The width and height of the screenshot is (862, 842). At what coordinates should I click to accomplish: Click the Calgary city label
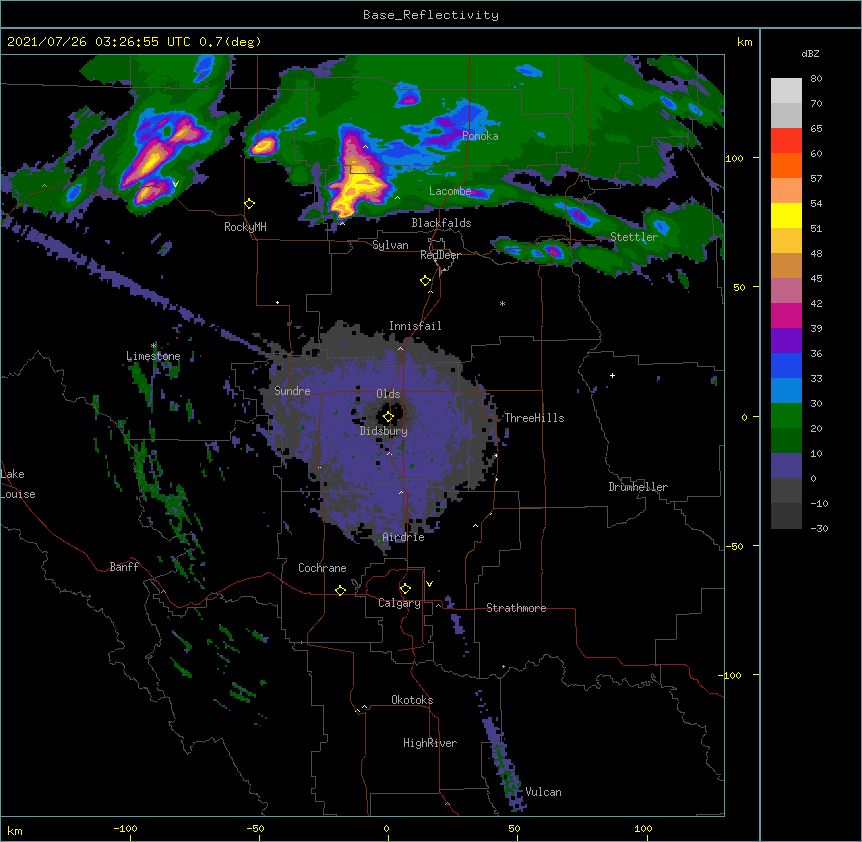click(399, 603)
